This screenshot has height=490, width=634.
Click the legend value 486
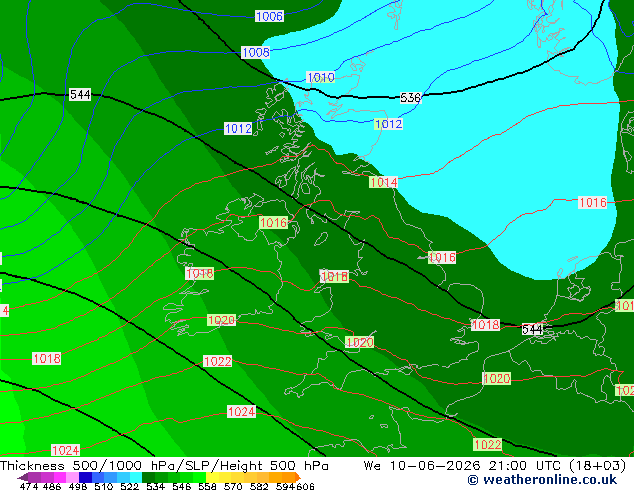52,486
